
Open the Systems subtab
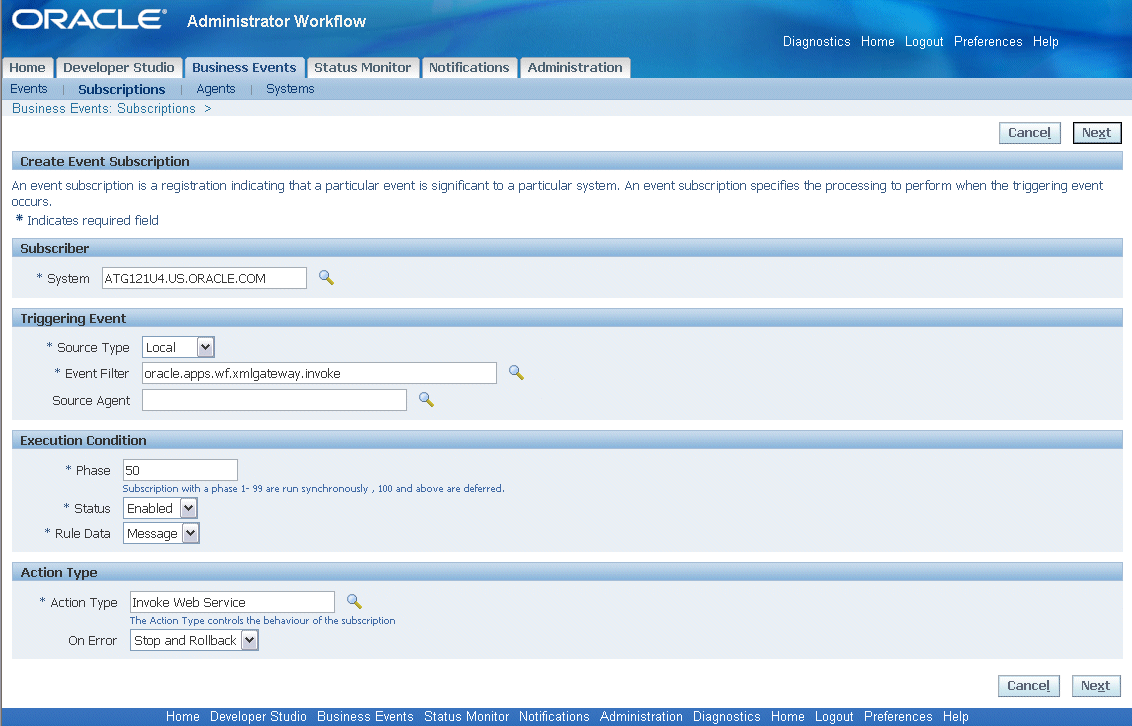tap(290, 89)
